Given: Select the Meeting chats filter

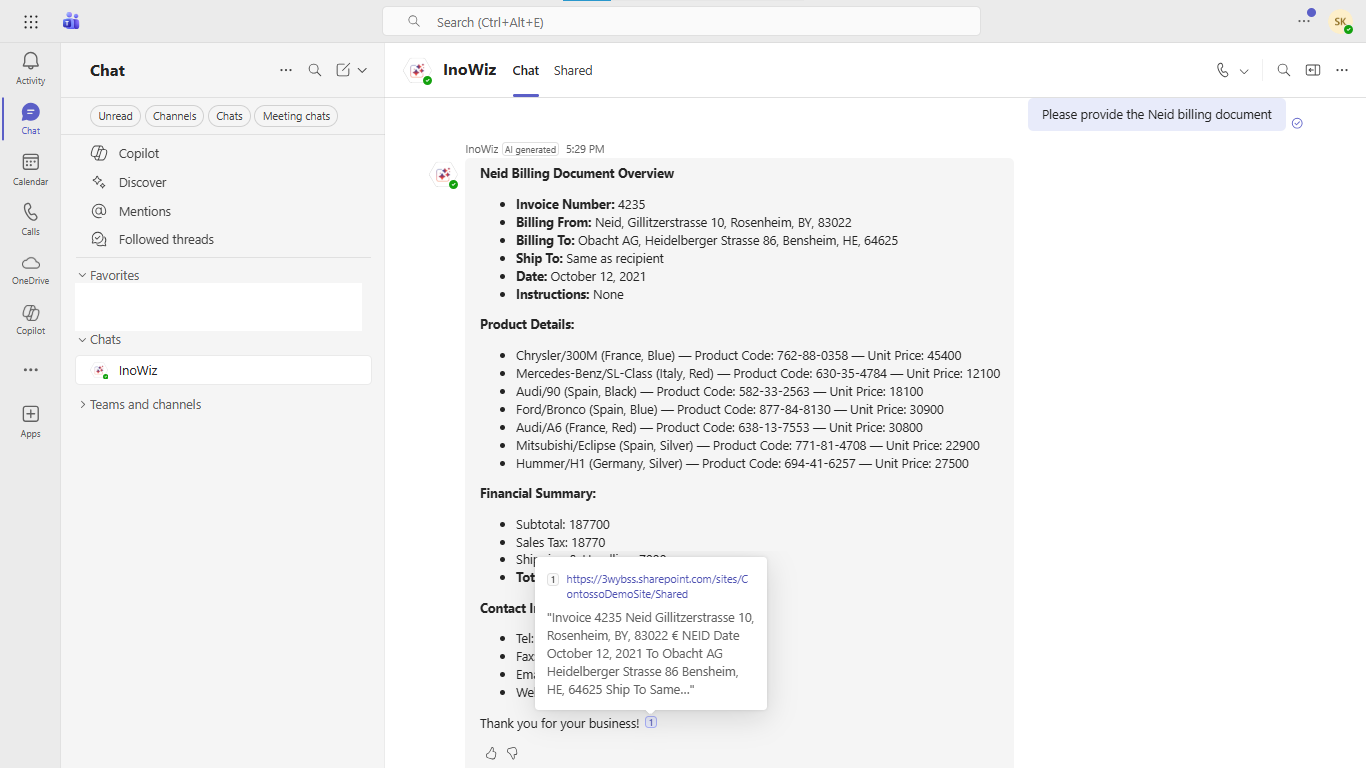Looking at the screenshot, I should click(296, 115).
